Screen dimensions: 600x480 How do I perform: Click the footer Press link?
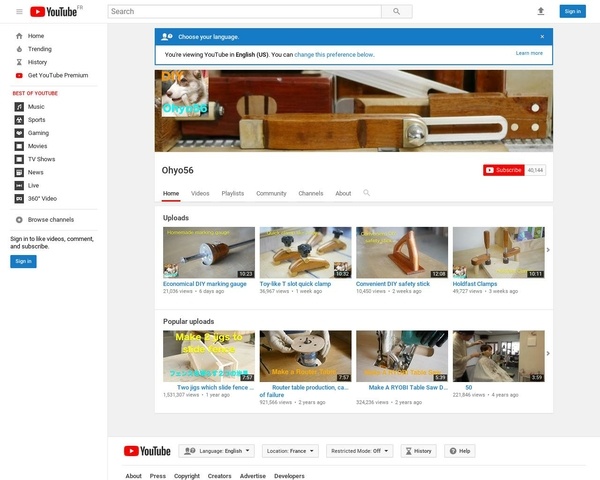158,476
